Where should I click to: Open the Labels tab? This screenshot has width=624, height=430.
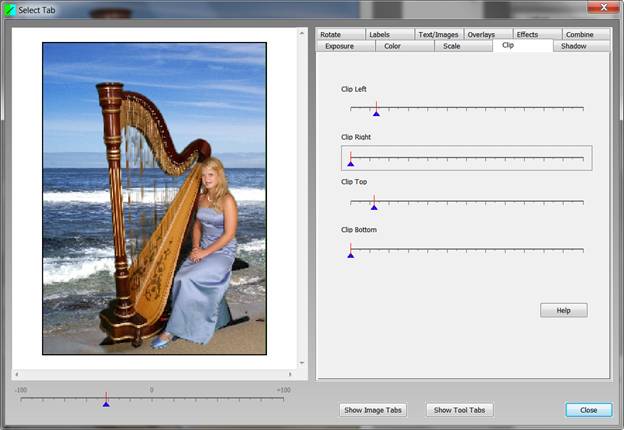click(380, 35)
